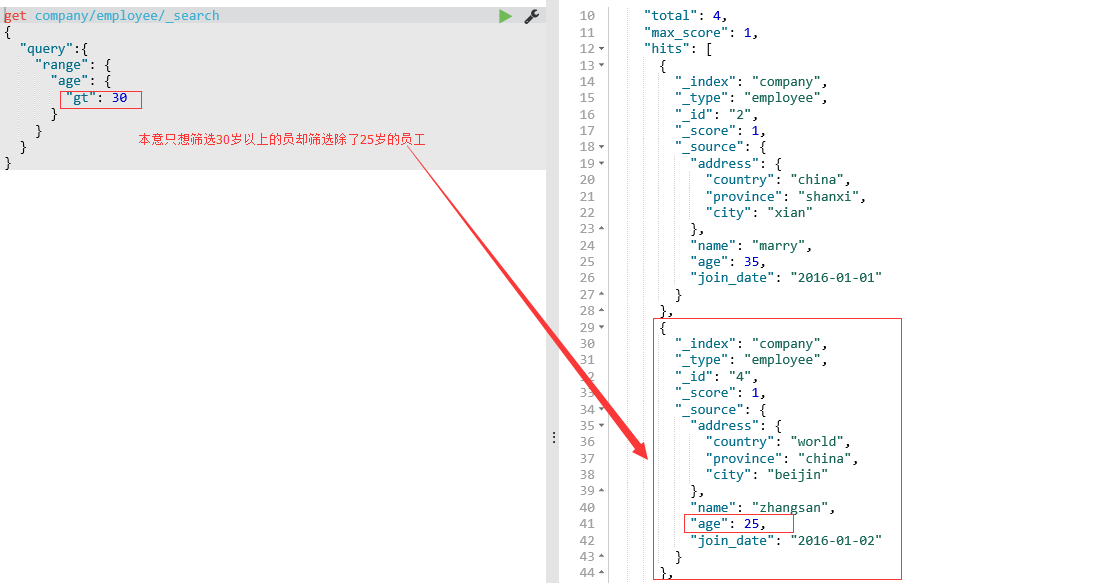Click the "province": "shanxi" line
This screenshot has height=583, width=1113.
(786, 197)
